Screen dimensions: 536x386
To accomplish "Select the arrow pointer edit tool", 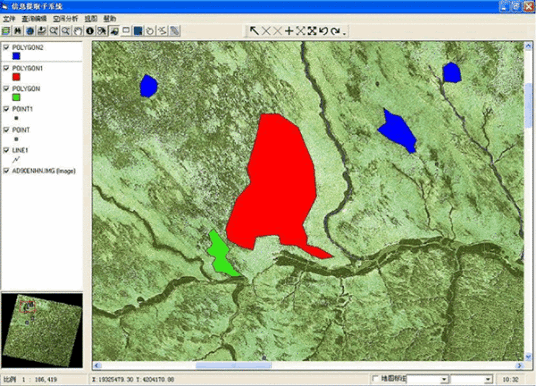I will pos(254,31).
